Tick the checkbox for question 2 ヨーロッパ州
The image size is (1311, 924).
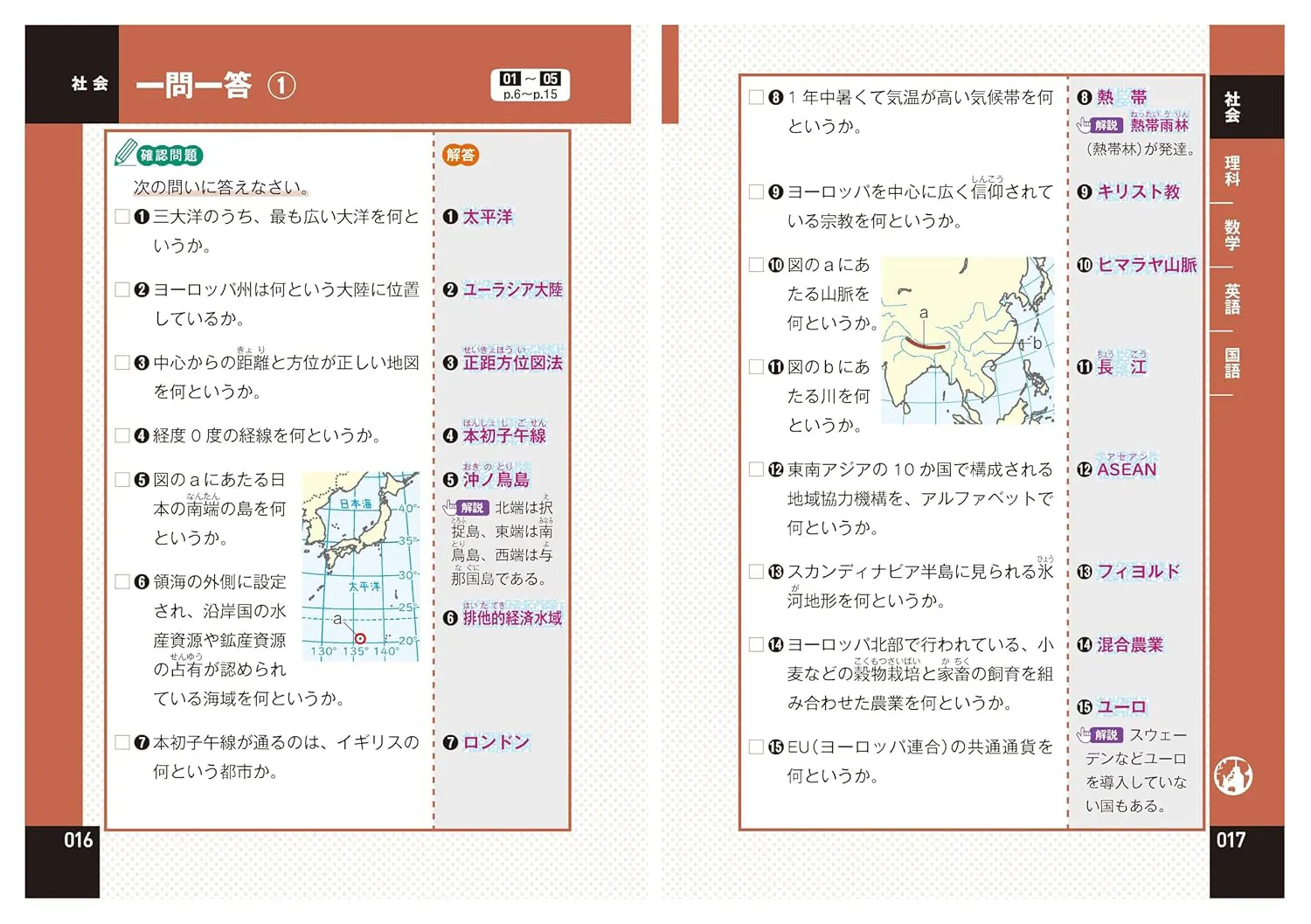coord(122,289)
